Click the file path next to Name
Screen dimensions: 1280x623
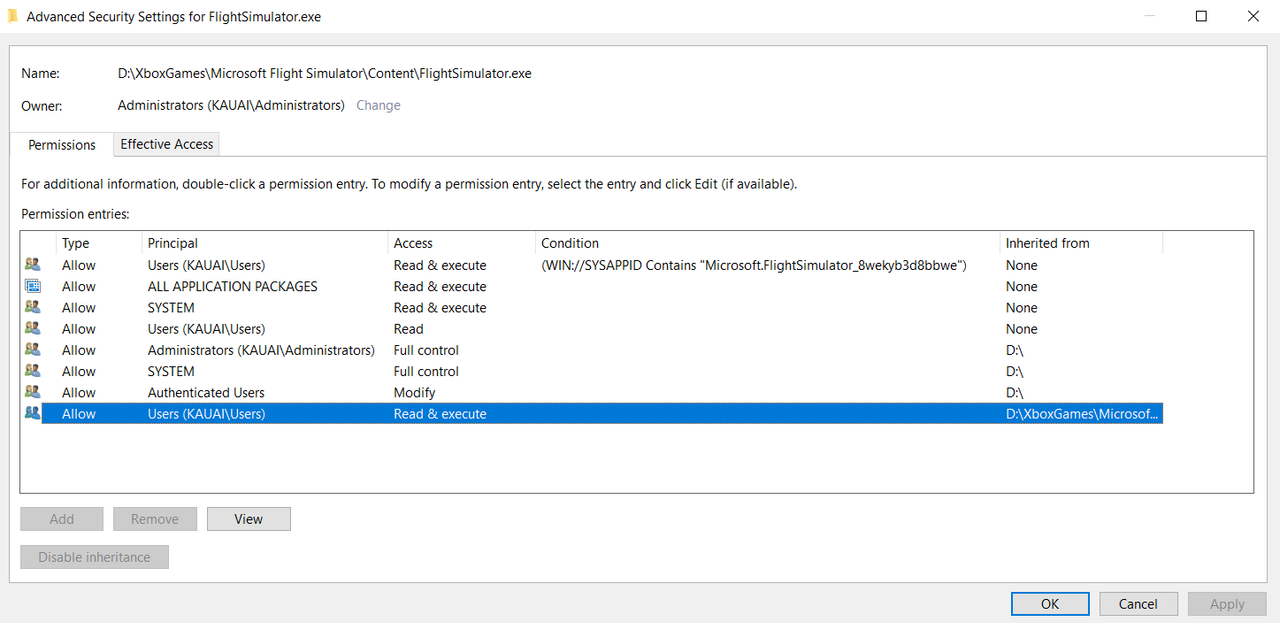[x=324, y=73]
